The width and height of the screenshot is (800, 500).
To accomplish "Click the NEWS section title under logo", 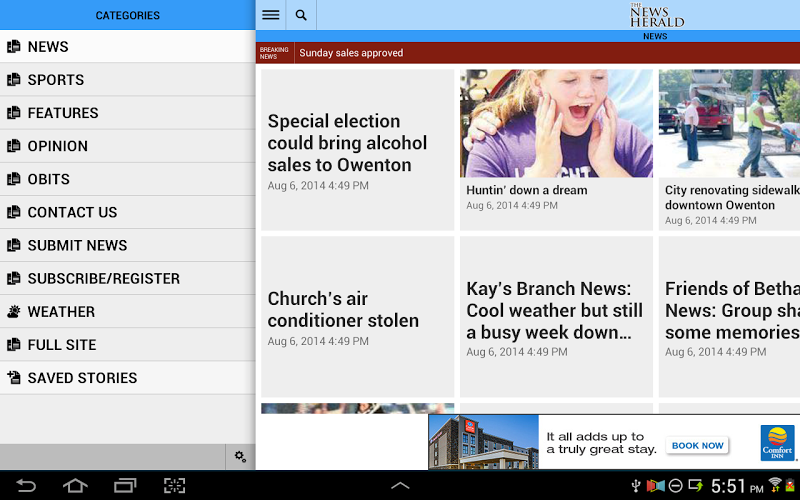I will [655, 36].
